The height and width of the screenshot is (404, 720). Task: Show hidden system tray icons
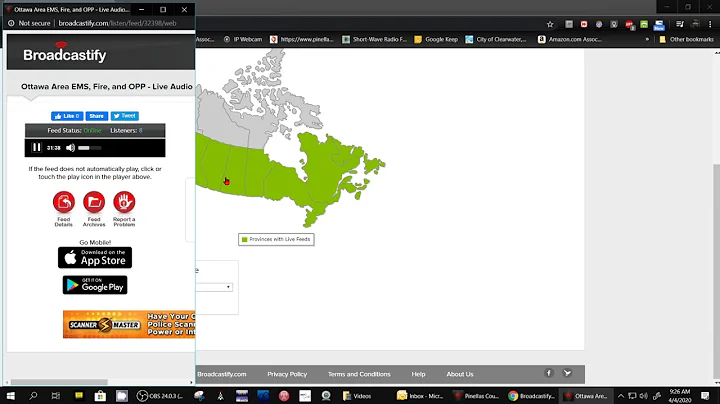[621, 396]
